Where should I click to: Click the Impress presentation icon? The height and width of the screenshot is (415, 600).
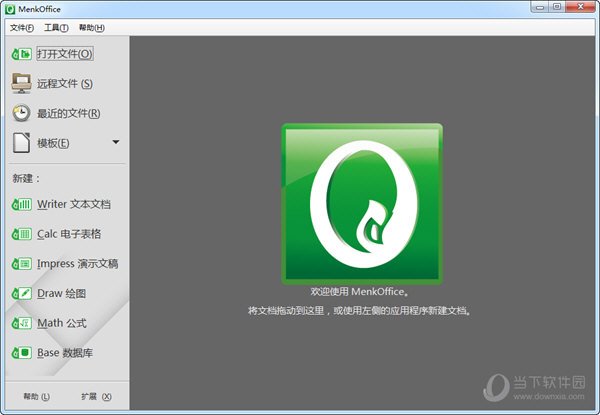click(21, 264)
